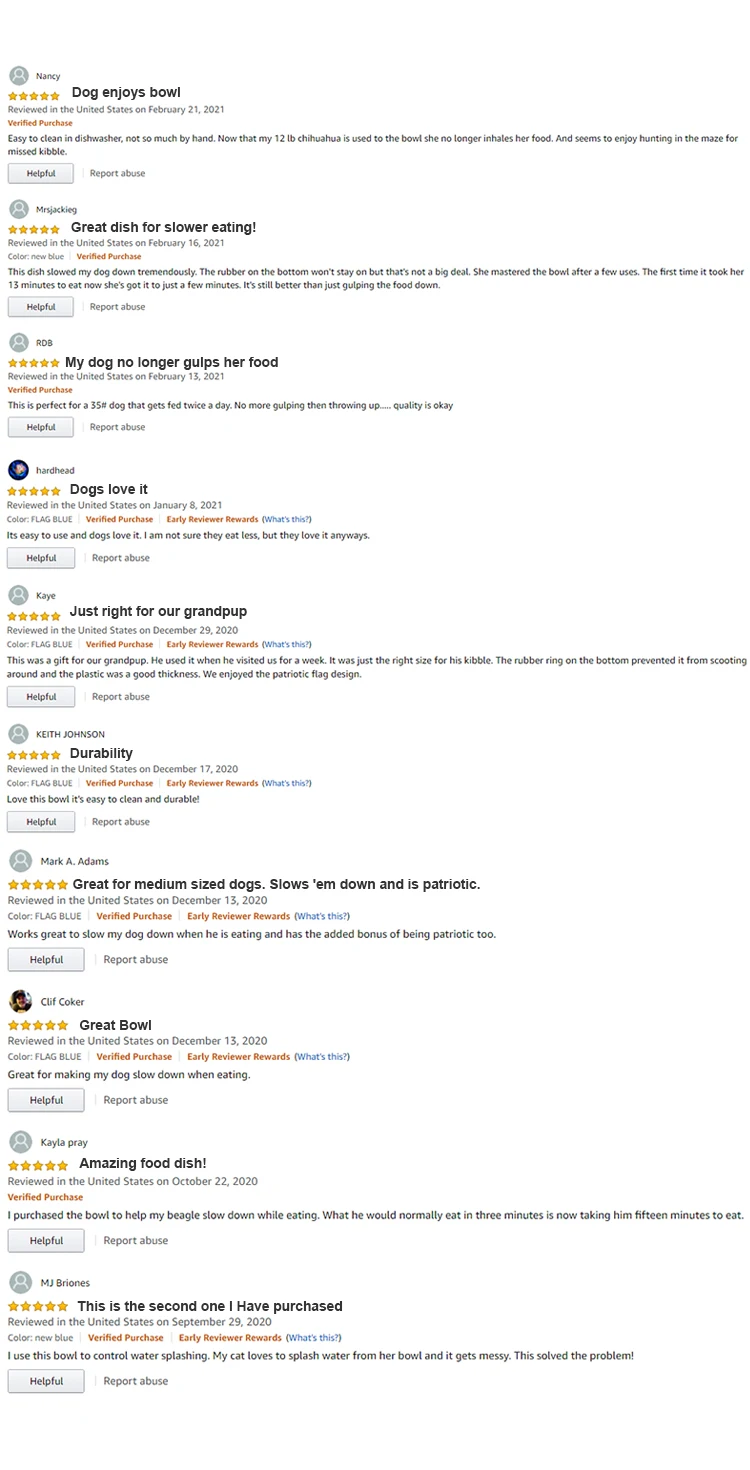750x1470 pixels.
Task: Mark Nancy's review as Helpful
Action: 41,173
